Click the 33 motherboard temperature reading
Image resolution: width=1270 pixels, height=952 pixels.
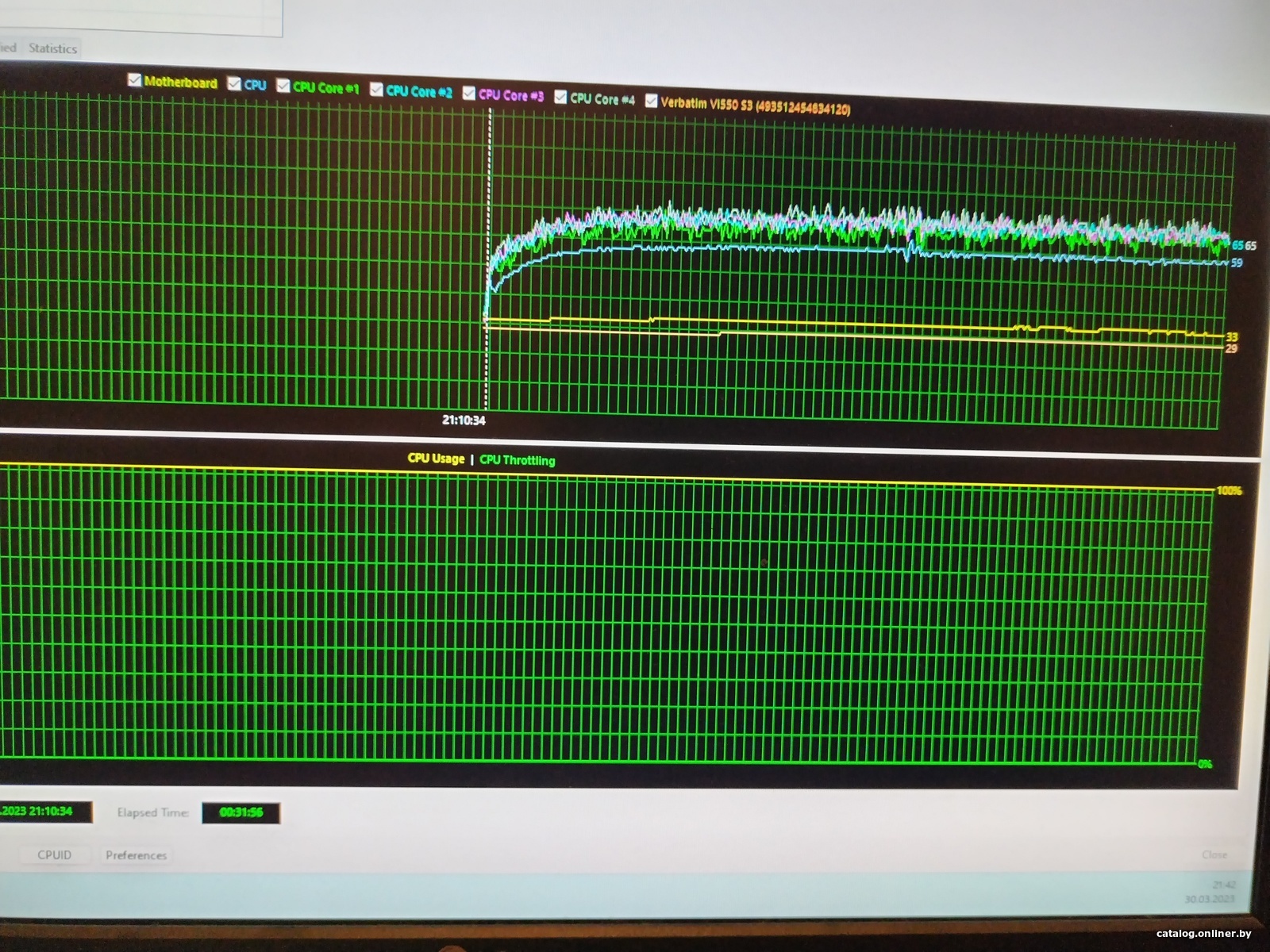point(1232,337)
